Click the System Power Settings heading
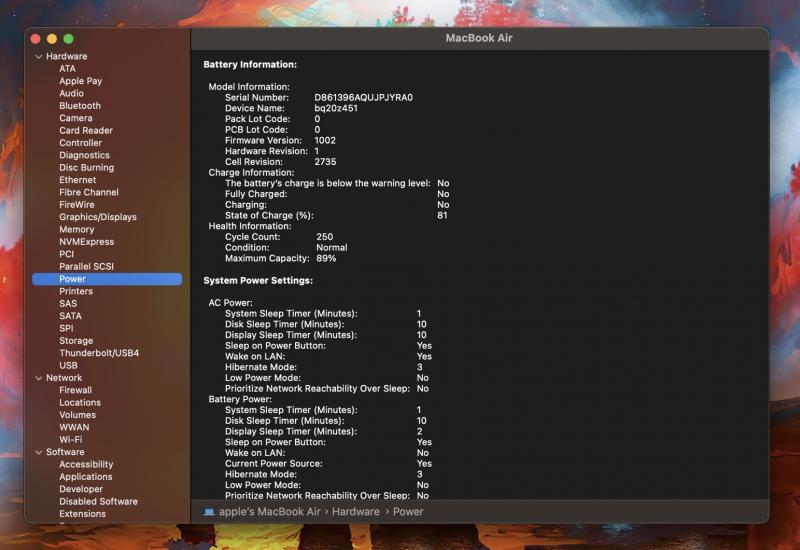 (258, 281)
